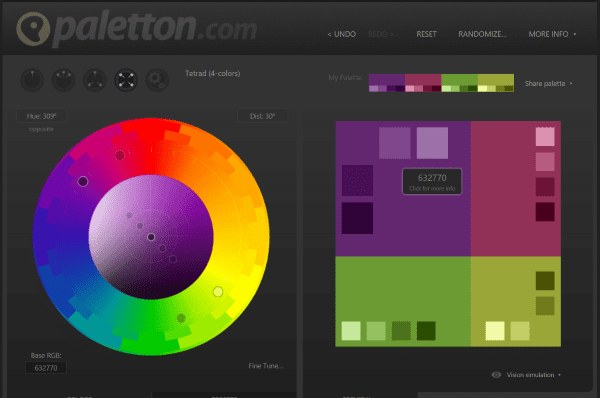Click the darkest green swatch
Viewport: 600px width, 398px height.
click(426, 331)
